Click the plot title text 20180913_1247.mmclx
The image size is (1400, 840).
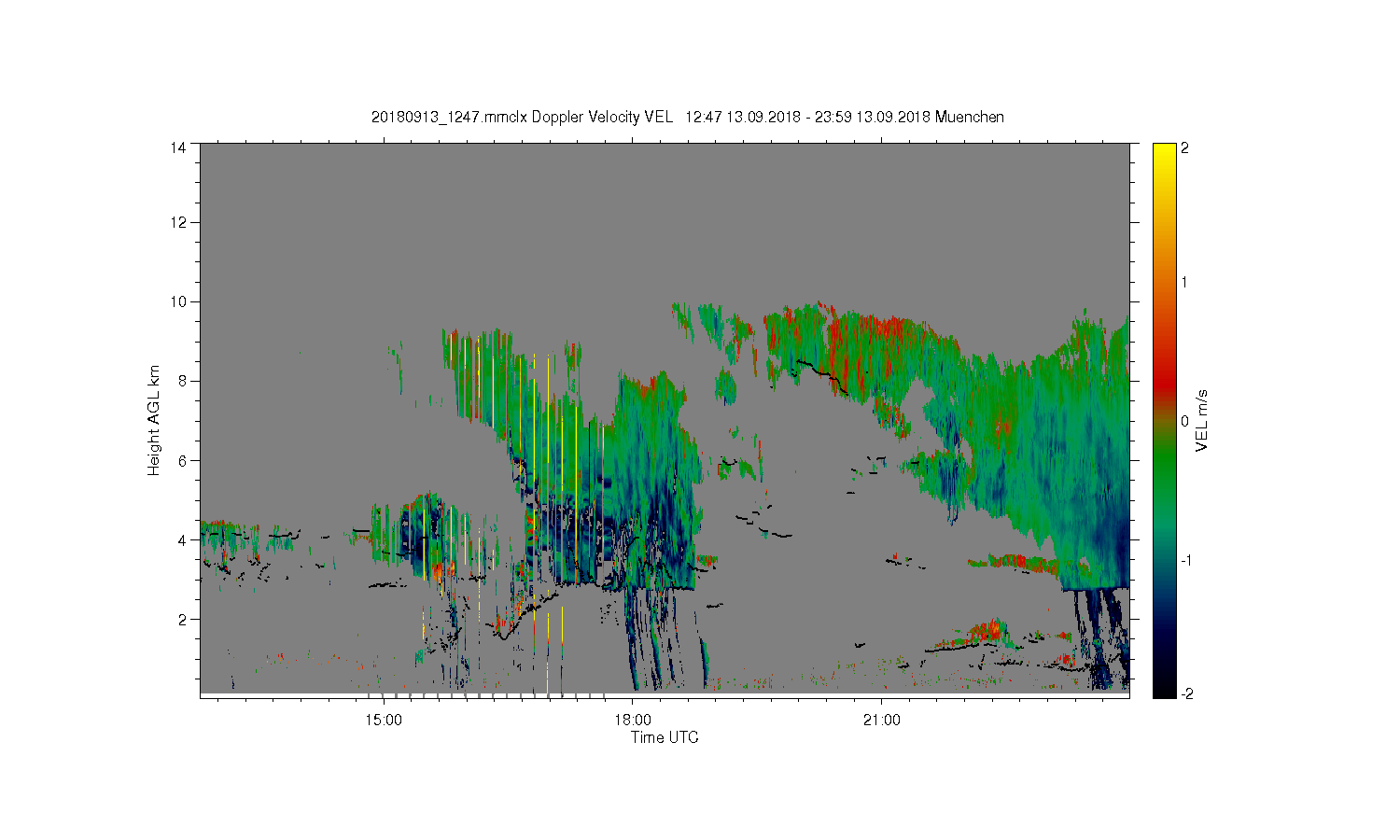coord(450,117)
